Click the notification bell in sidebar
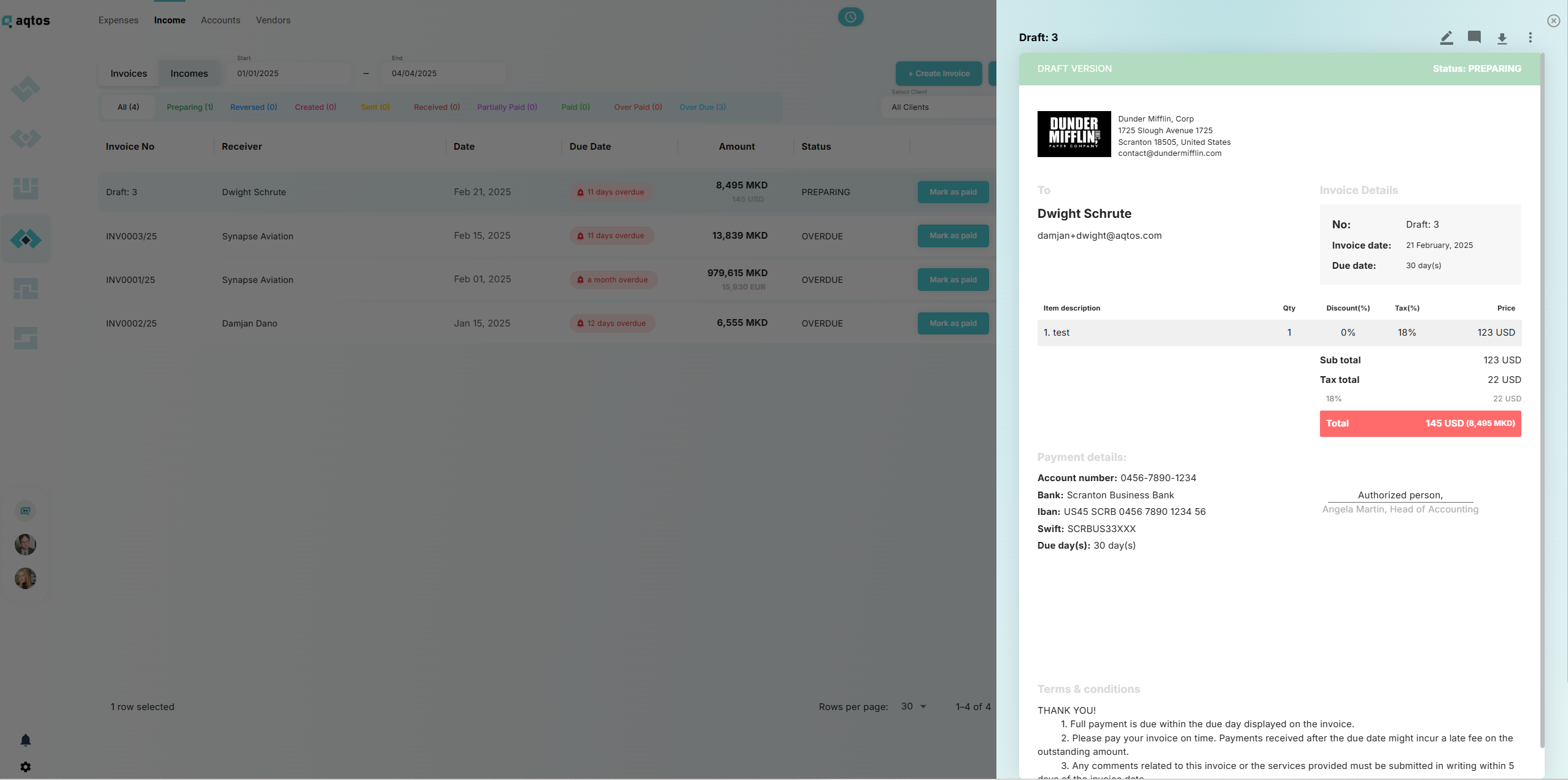The image size is (1568, 780). pyautogui.click(x=25, y=740)
